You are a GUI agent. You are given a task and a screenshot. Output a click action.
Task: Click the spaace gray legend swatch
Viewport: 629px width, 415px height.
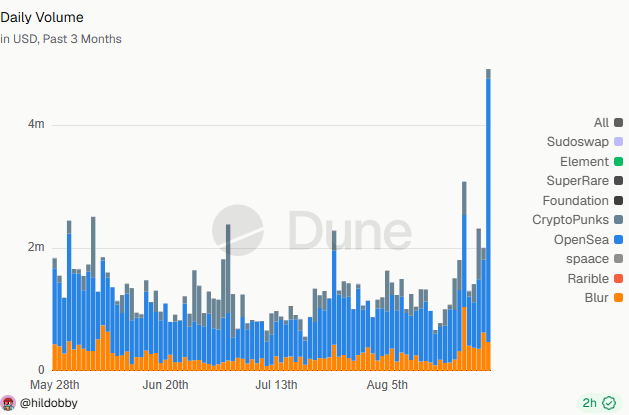618,259
